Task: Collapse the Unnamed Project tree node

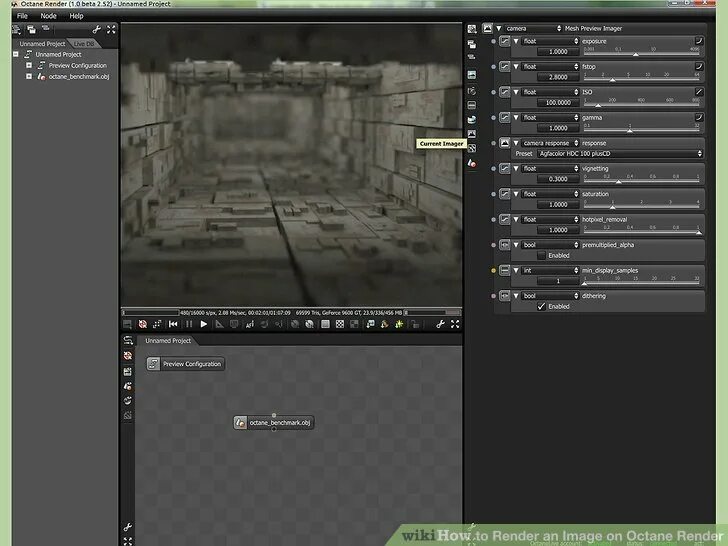Action: point(16,54)
